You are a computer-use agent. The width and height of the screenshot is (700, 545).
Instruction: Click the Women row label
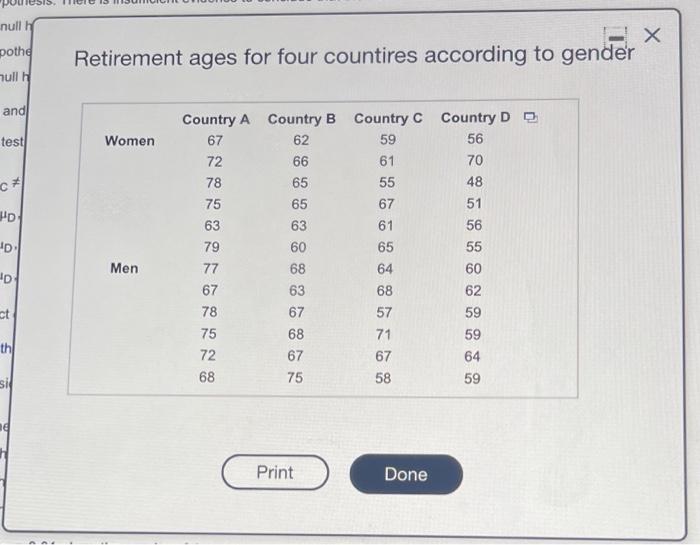(130, 141)
